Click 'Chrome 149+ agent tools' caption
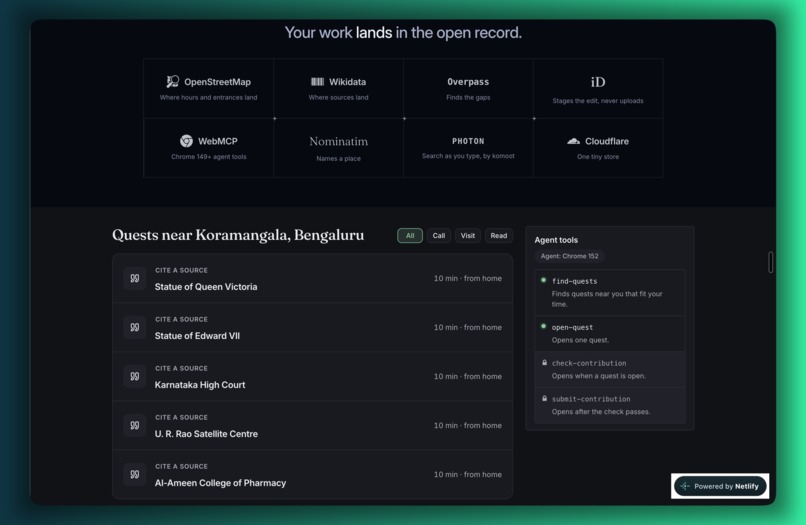The width and height of the screenshot is (806, 525). [208, 157]
